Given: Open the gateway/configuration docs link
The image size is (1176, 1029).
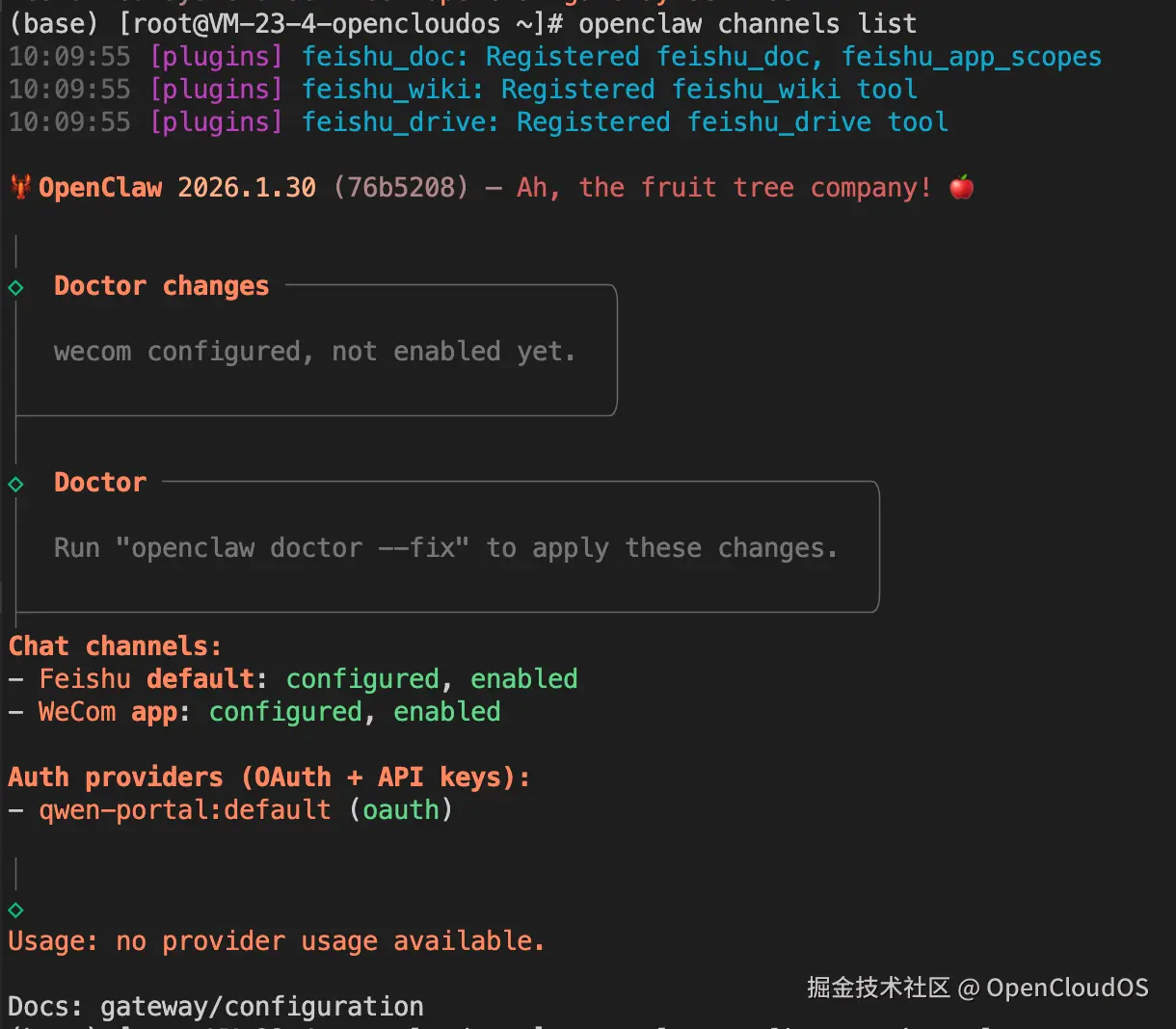Looking at the screenshot, I should 261,1007.
